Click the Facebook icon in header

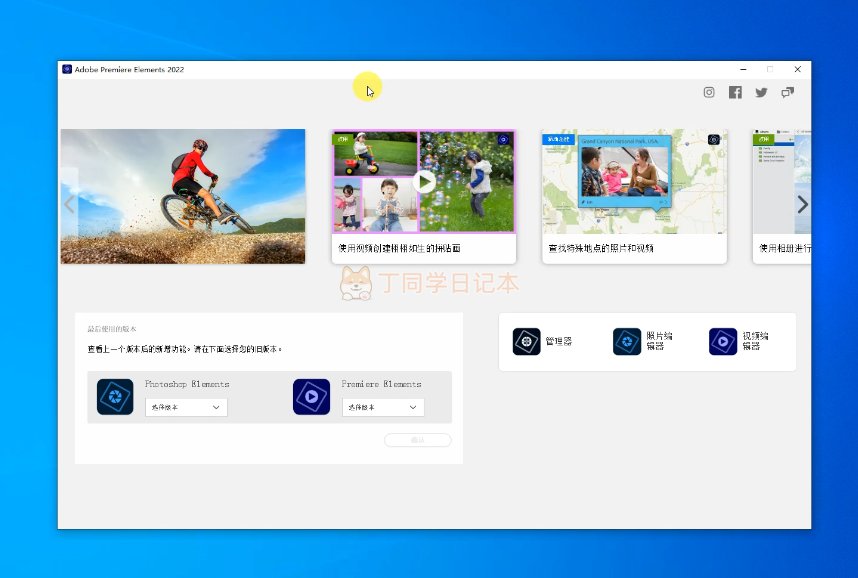click(735, 92)
